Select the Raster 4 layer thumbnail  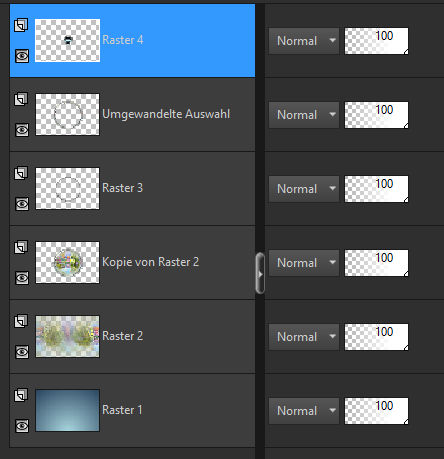[x=67, y=40]
